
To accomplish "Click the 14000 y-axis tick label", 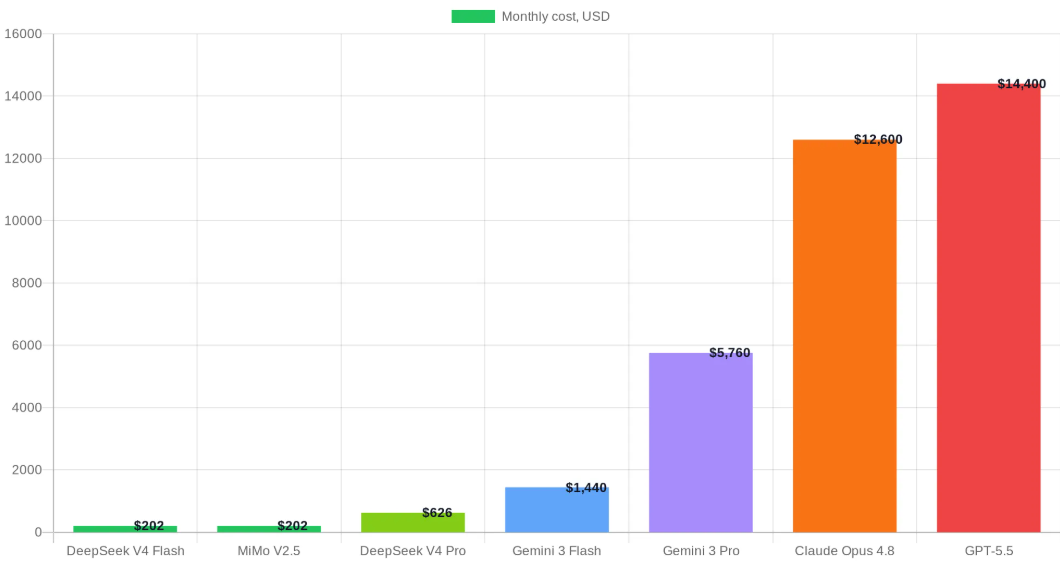I will (x=23, y=96).
